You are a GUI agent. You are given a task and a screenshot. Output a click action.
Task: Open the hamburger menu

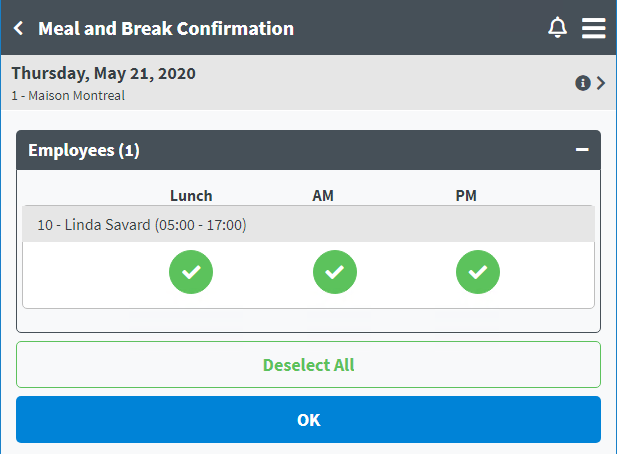(x=593, y=28)
